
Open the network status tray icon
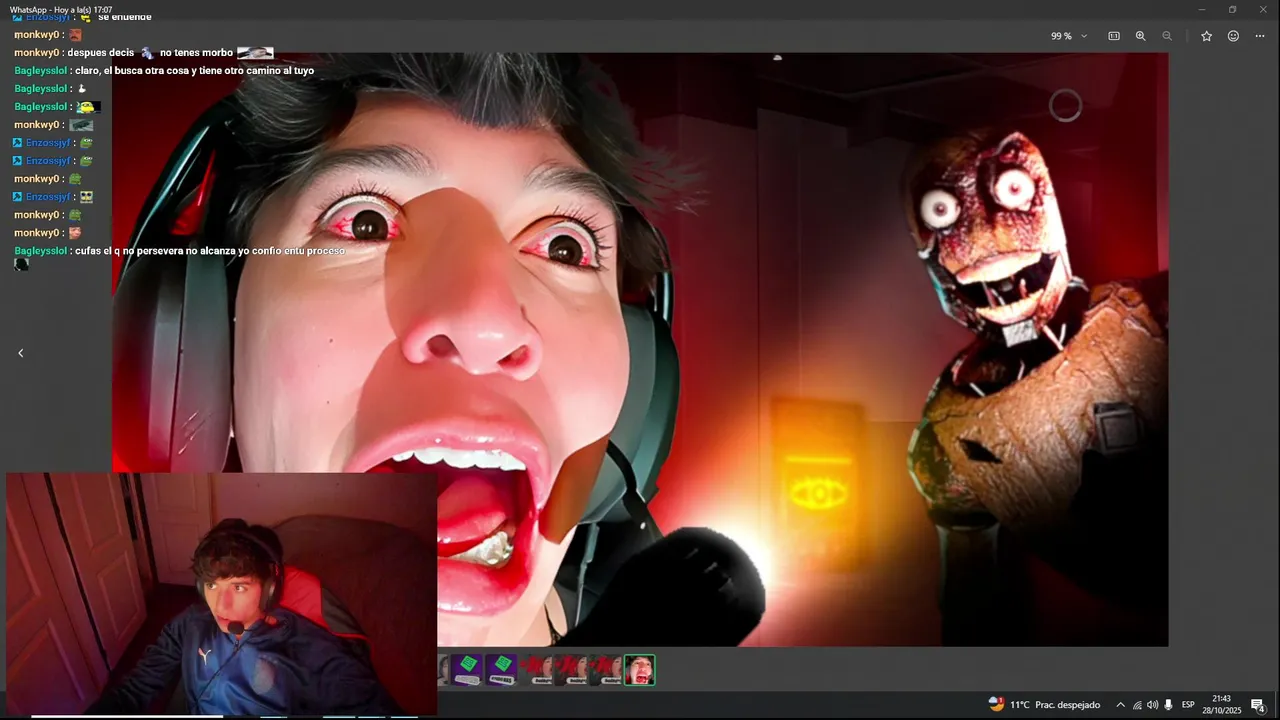[x=1137, y=705]
